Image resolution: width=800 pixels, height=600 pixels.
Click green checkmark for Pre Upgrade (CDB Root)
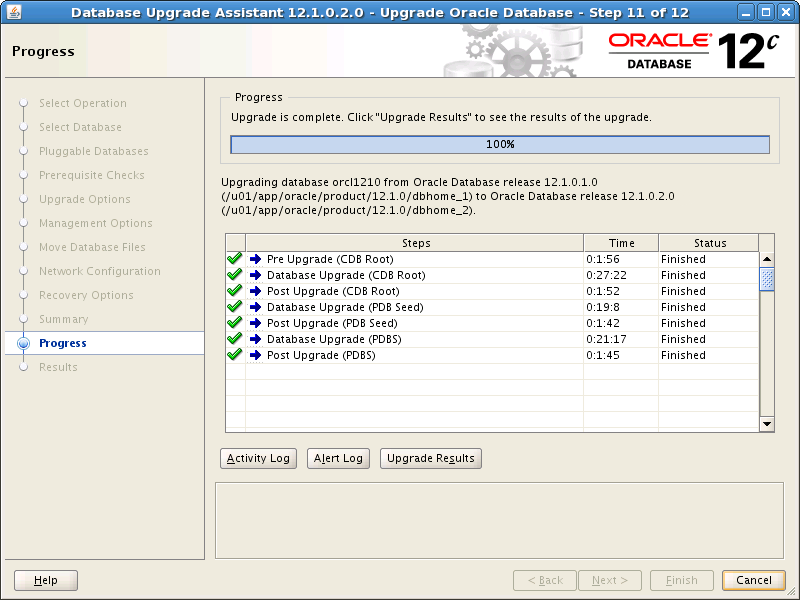[235, 259]
